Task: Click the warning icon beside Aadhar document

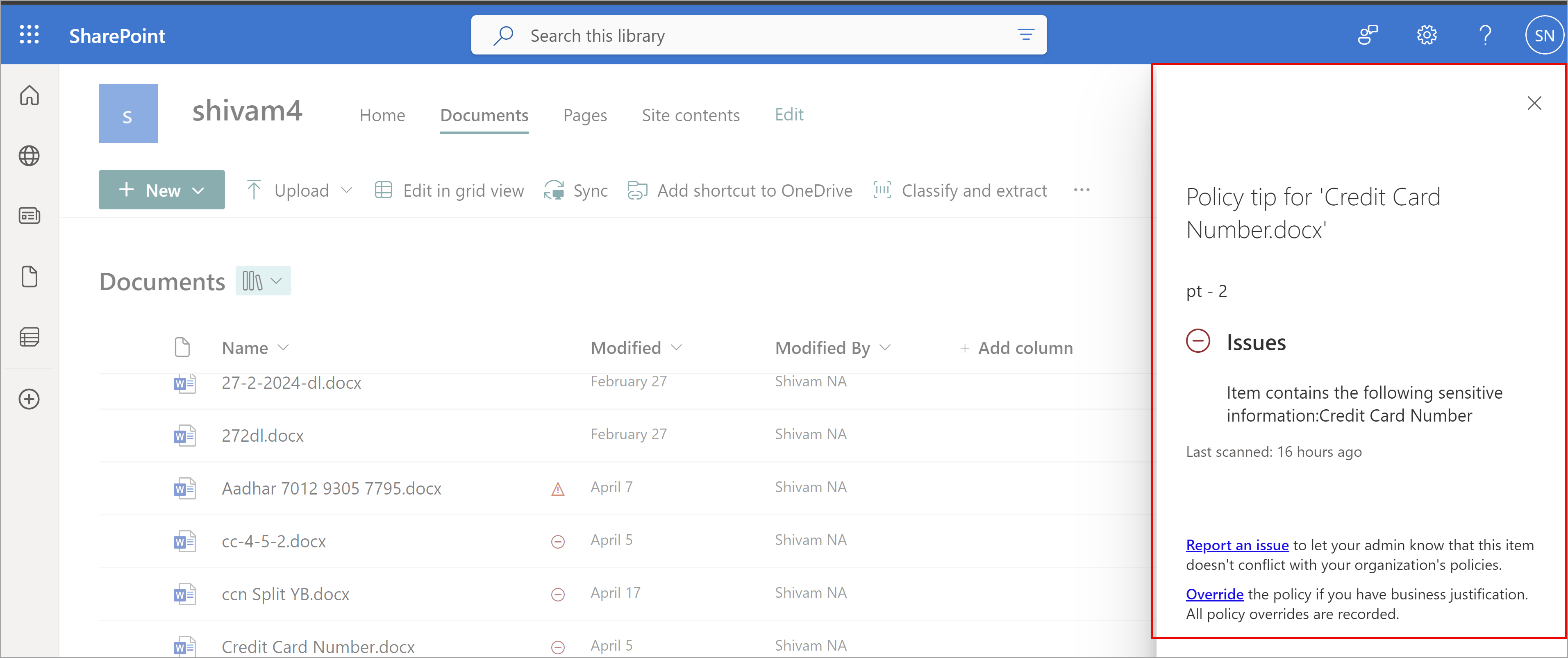Action: (x=557, y=489)
